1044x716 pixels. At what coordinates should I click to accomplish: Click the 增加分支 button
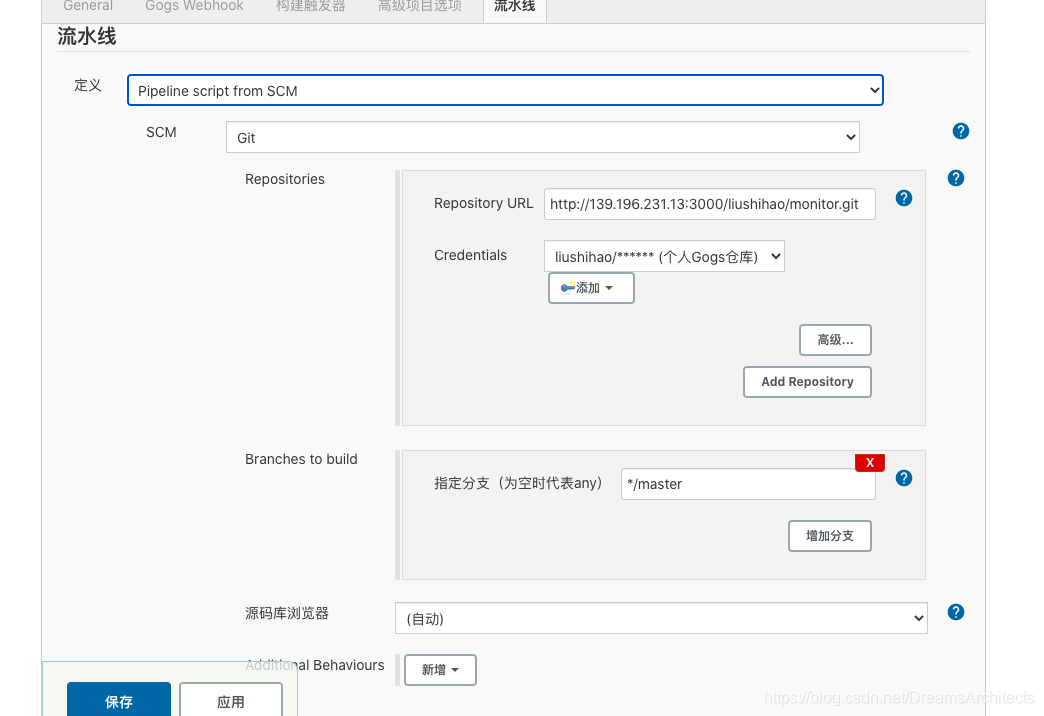[829, 535]
